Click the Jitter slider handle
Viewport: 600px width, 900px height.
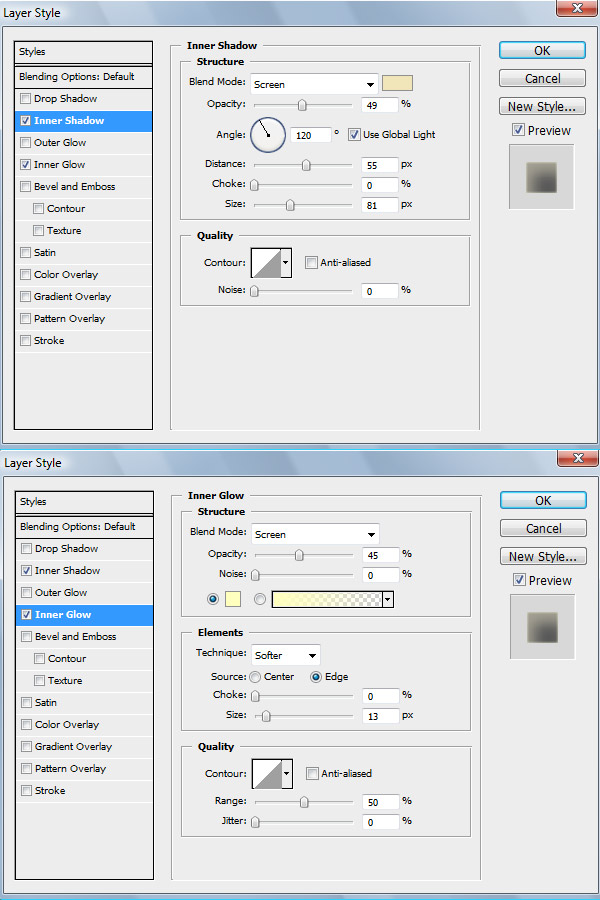coord(256,822)
